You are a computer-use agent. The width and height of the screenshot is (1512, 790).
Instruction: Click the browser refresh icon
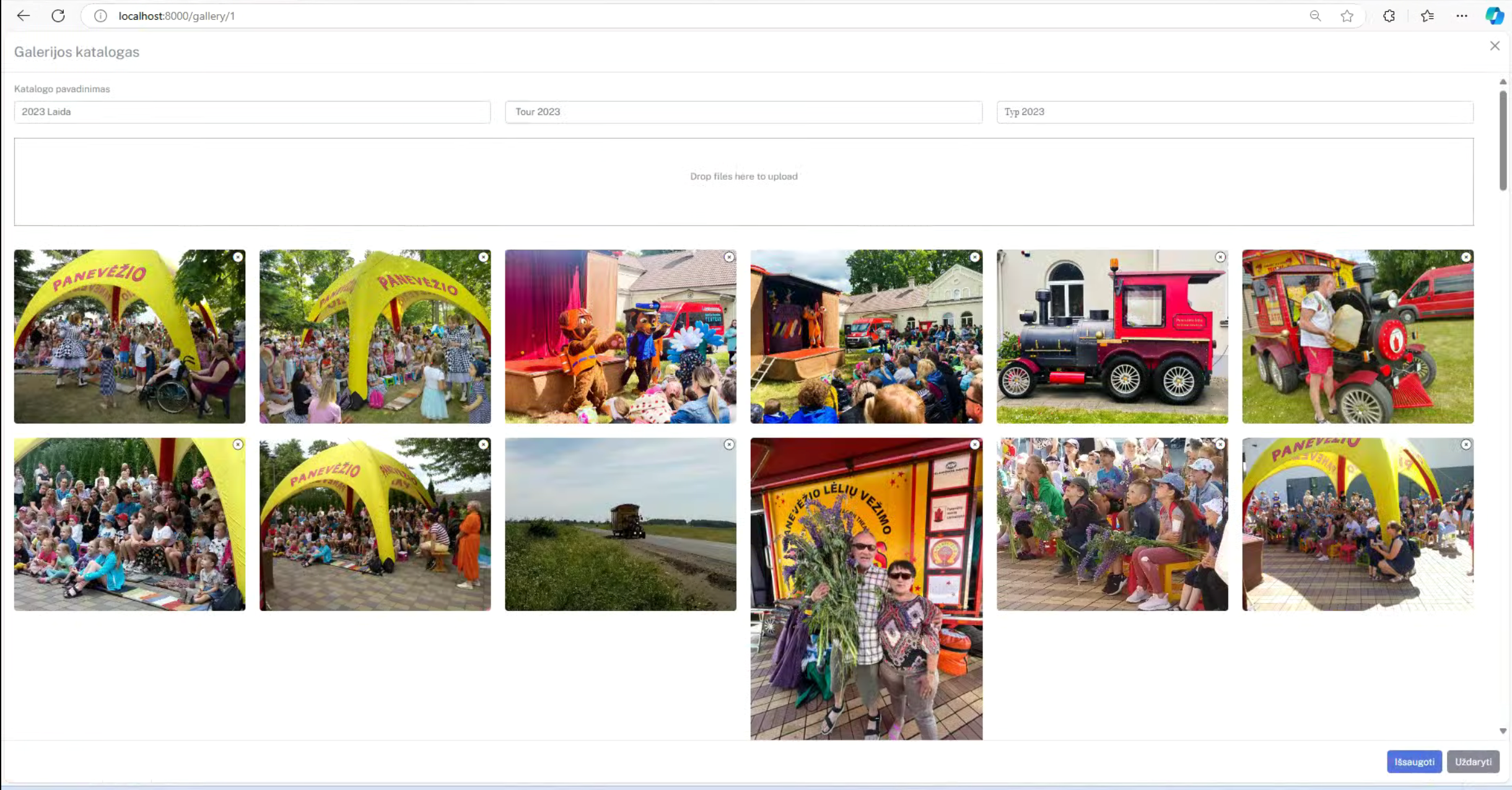pos(58,16)
